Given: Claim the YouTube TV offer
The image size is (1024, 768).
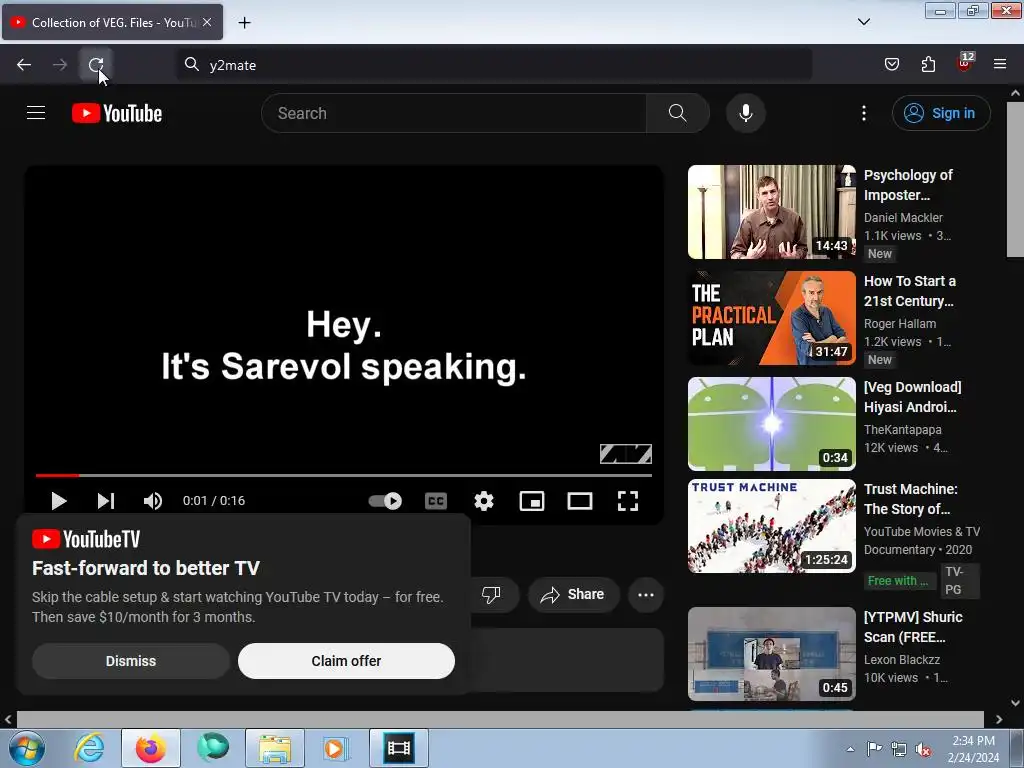Looking at the screenshot, I should click(346, 661).
